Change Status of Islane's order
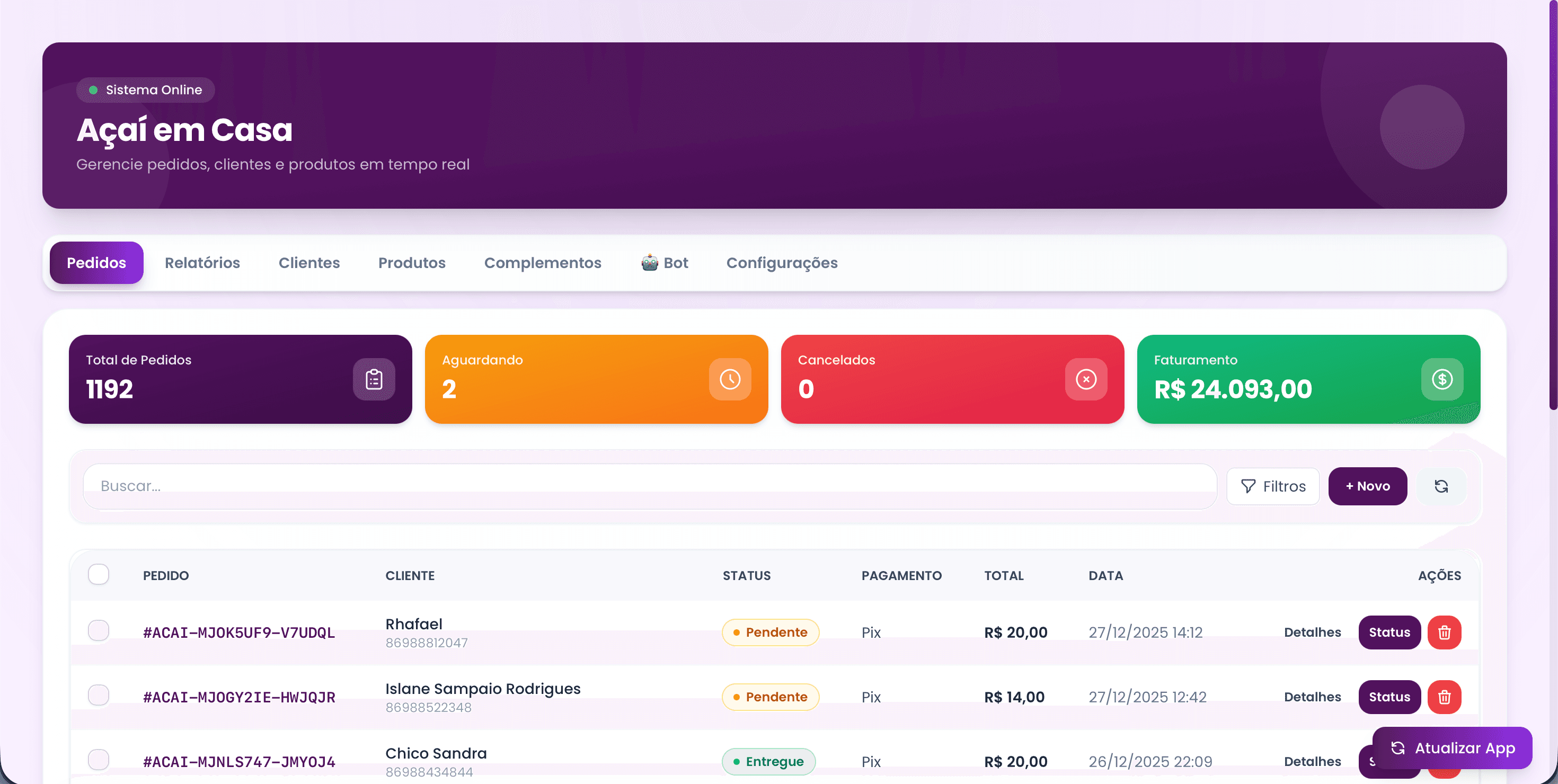The height and width of the screenshot is (784, 1558). pyautogui.click(x=1388, y=697)
